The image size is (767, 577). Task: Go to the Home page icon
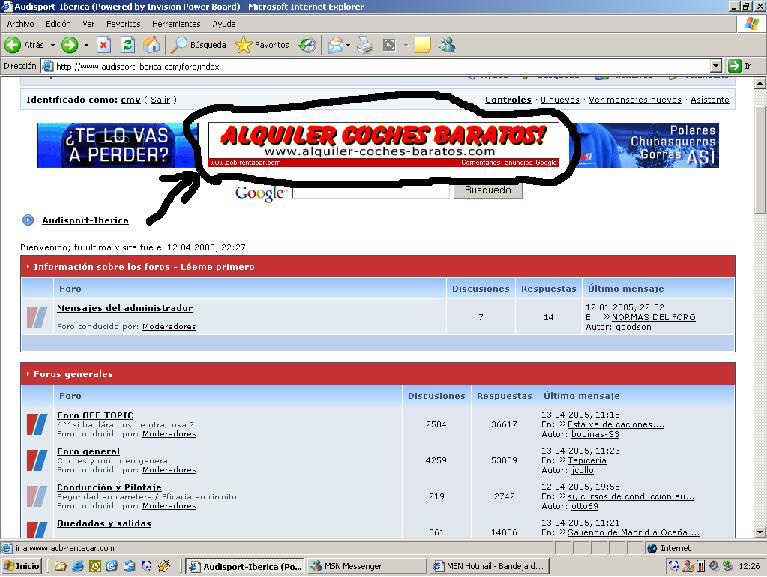152,45
